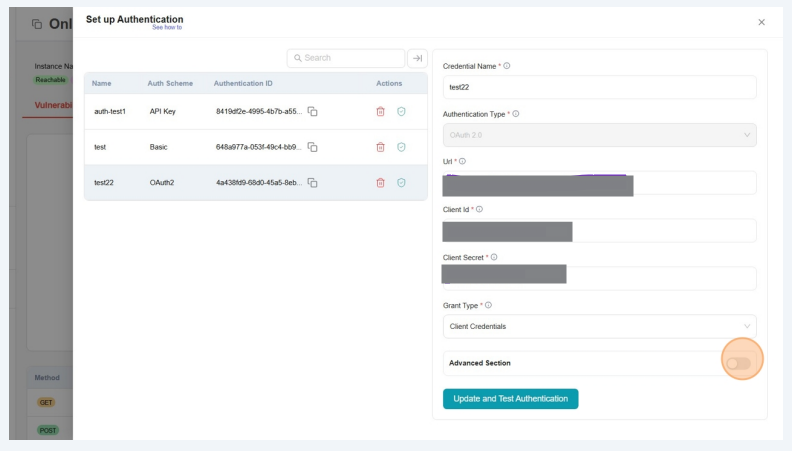Show info tooltip for Authentication Type
The image size is (792, 451).
(516, 114)
